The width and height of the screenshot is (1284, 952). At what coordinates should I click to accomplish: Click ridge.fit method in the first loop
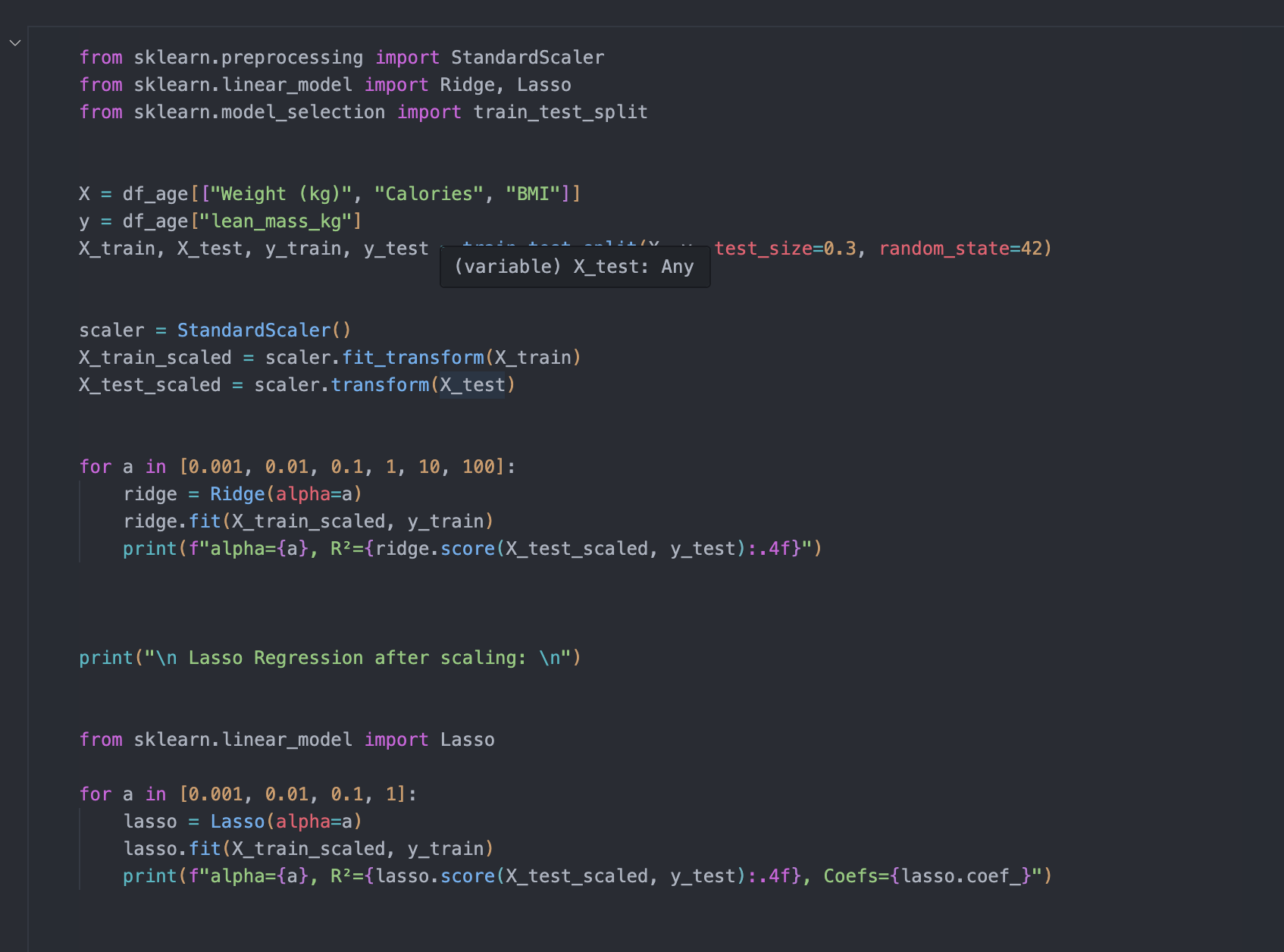tap(205, 521)
